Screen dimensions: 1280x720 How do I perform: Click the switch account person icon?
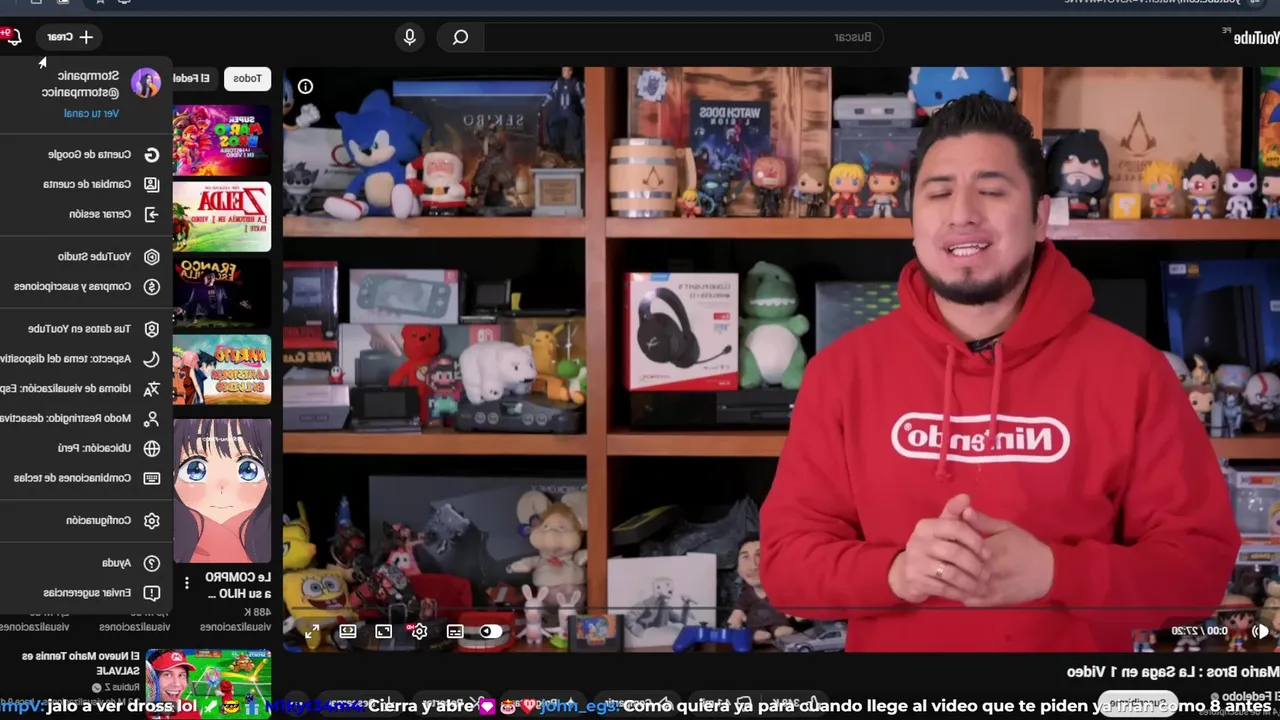tap(152, 184)
